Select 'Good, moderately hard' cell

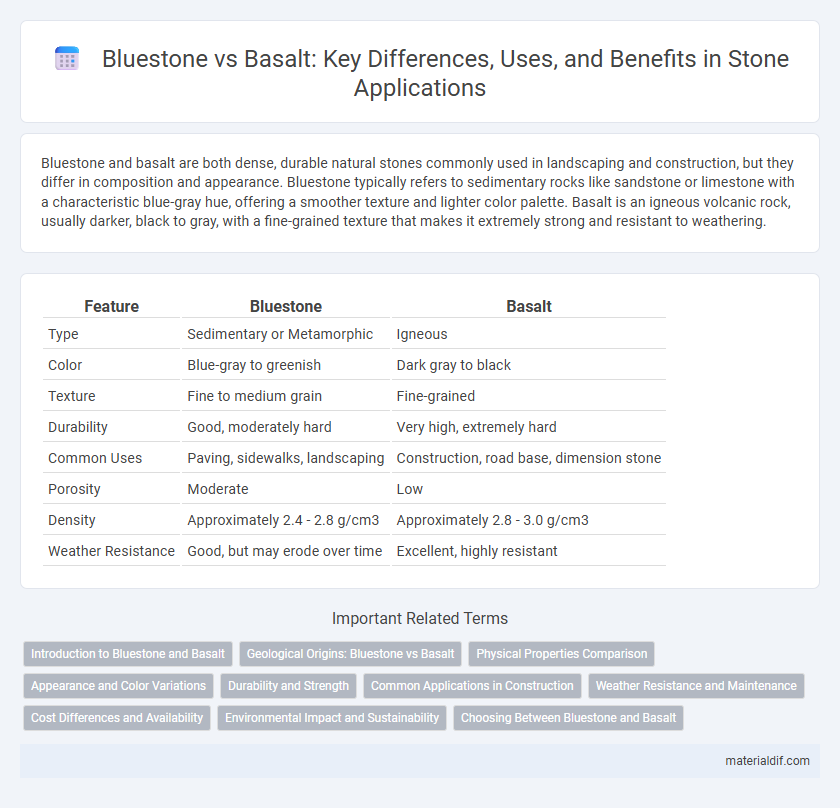coord(286,427)
